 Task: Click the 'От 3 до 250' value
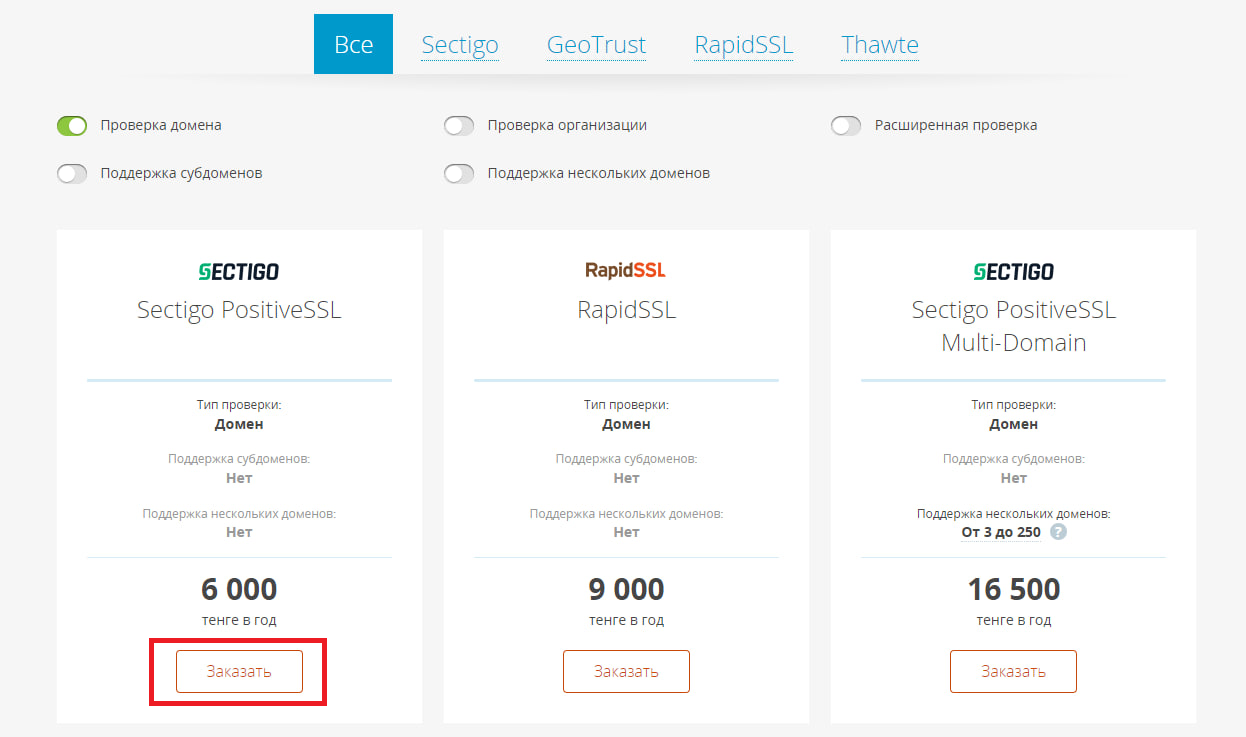coord(1001,532)
